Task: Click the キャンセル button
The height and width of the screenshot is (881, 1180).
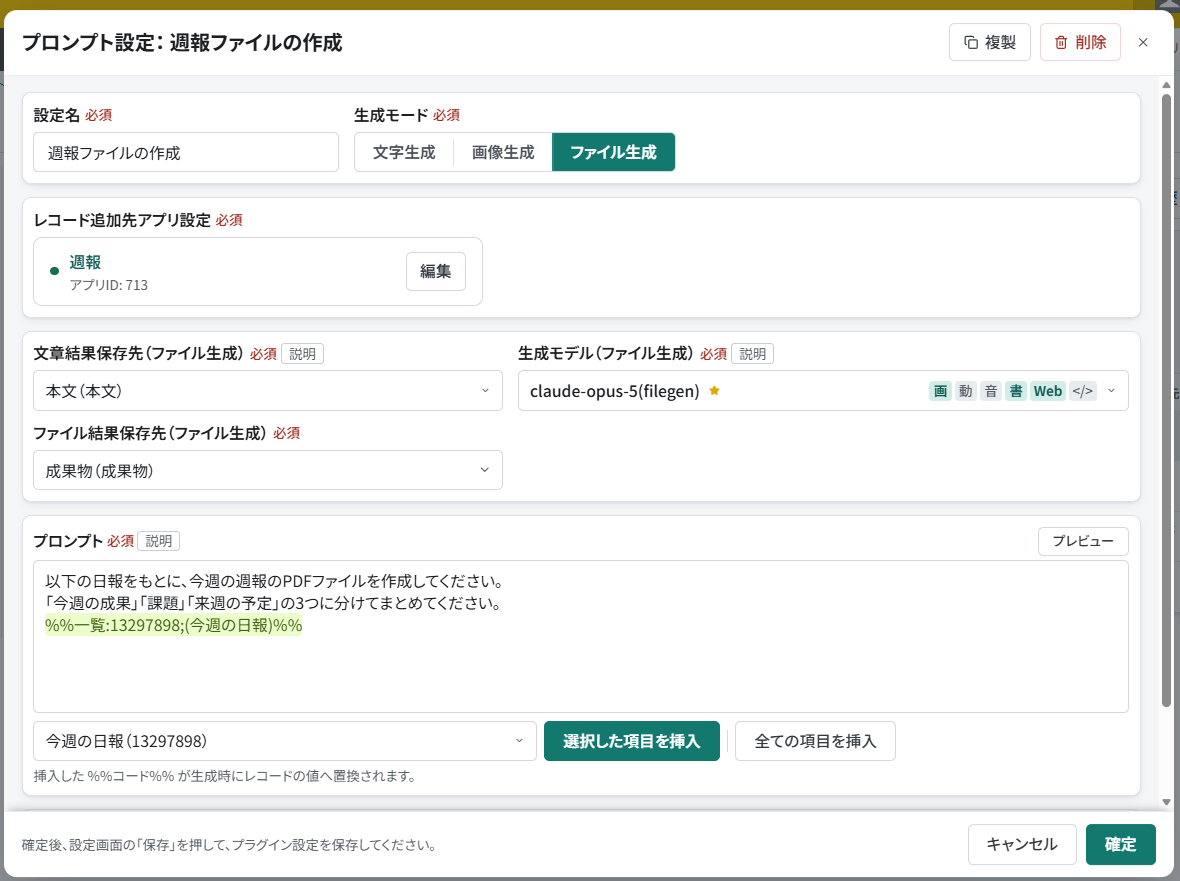Action: [1022, 844]
